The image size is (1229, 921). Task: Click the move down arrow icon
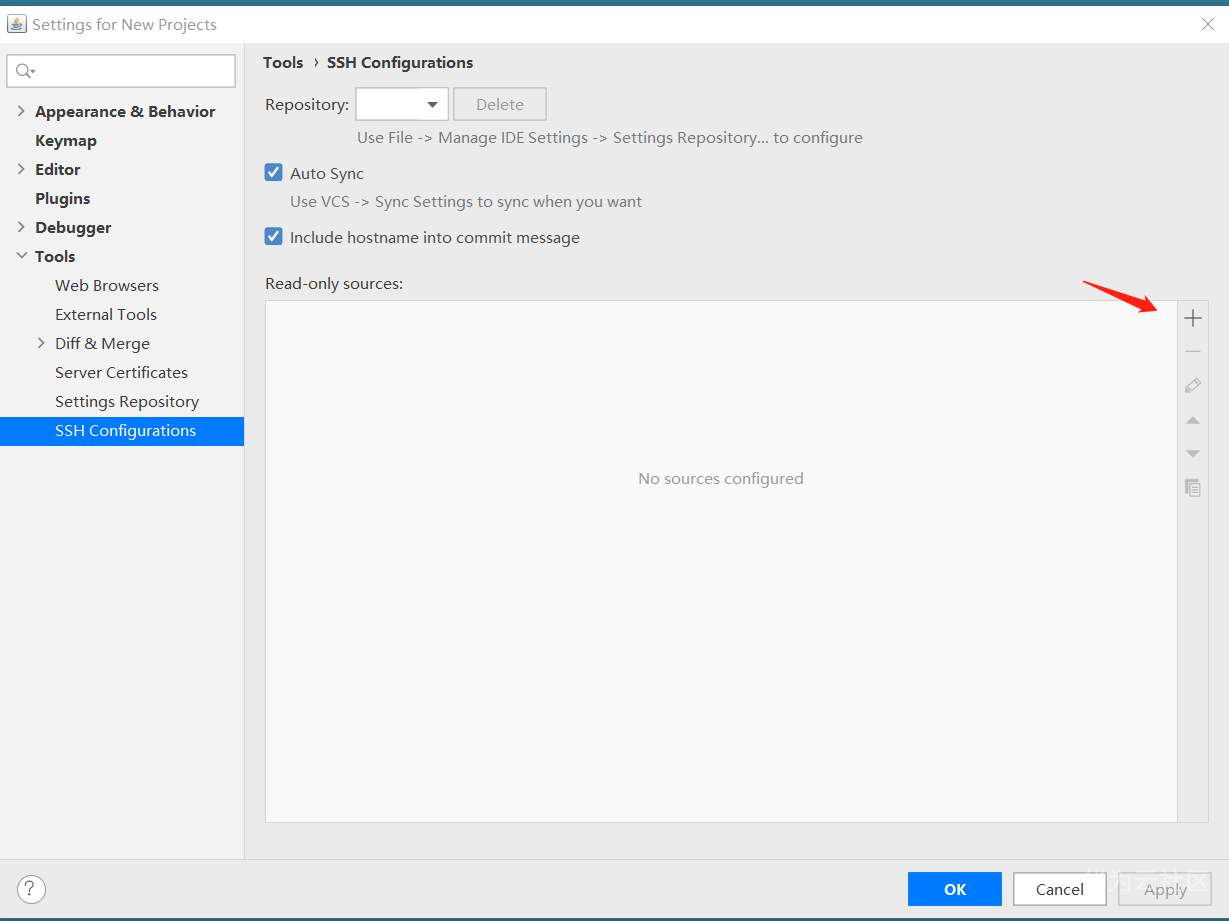(1192, 454)
